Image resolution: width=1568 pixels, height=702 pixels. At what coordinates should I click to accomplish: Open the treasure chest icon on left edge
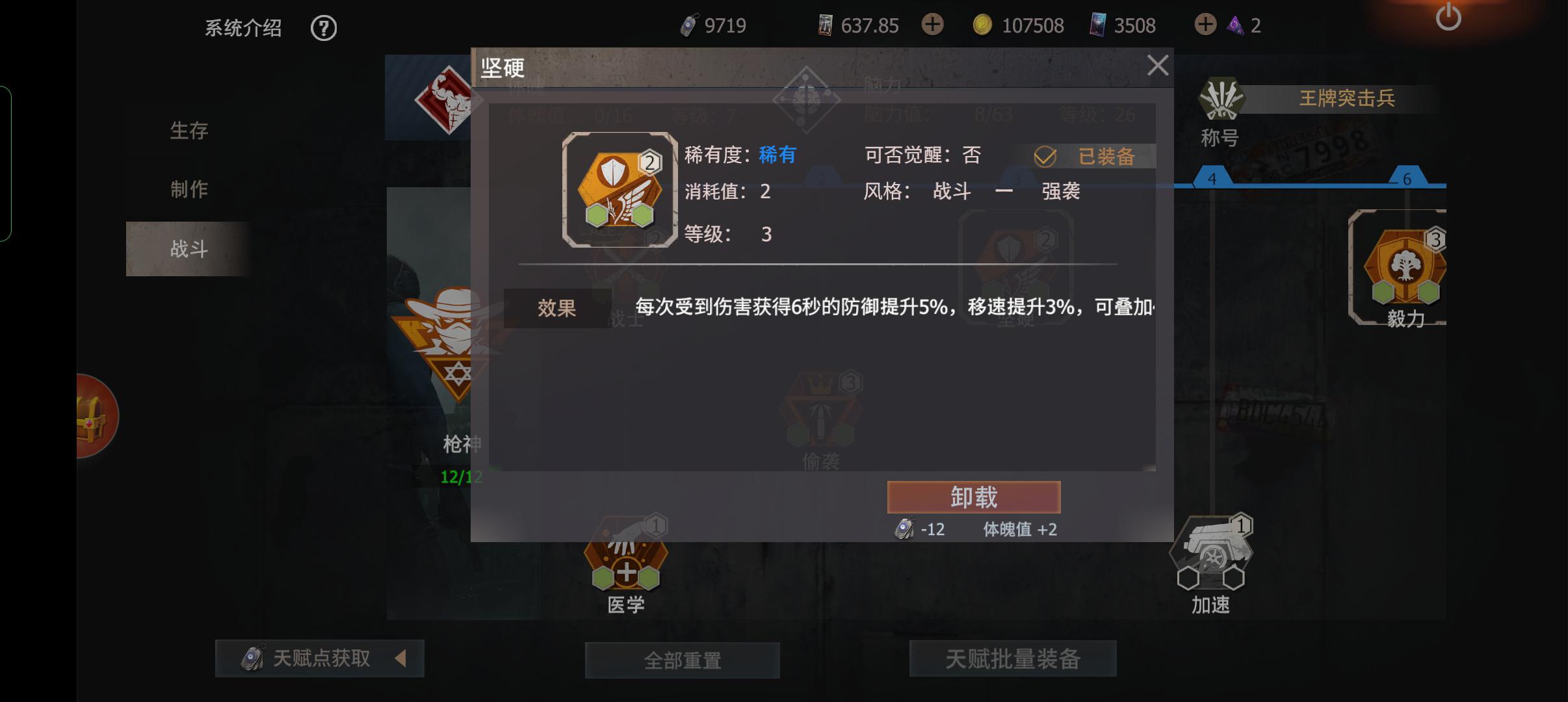[96, 416]
